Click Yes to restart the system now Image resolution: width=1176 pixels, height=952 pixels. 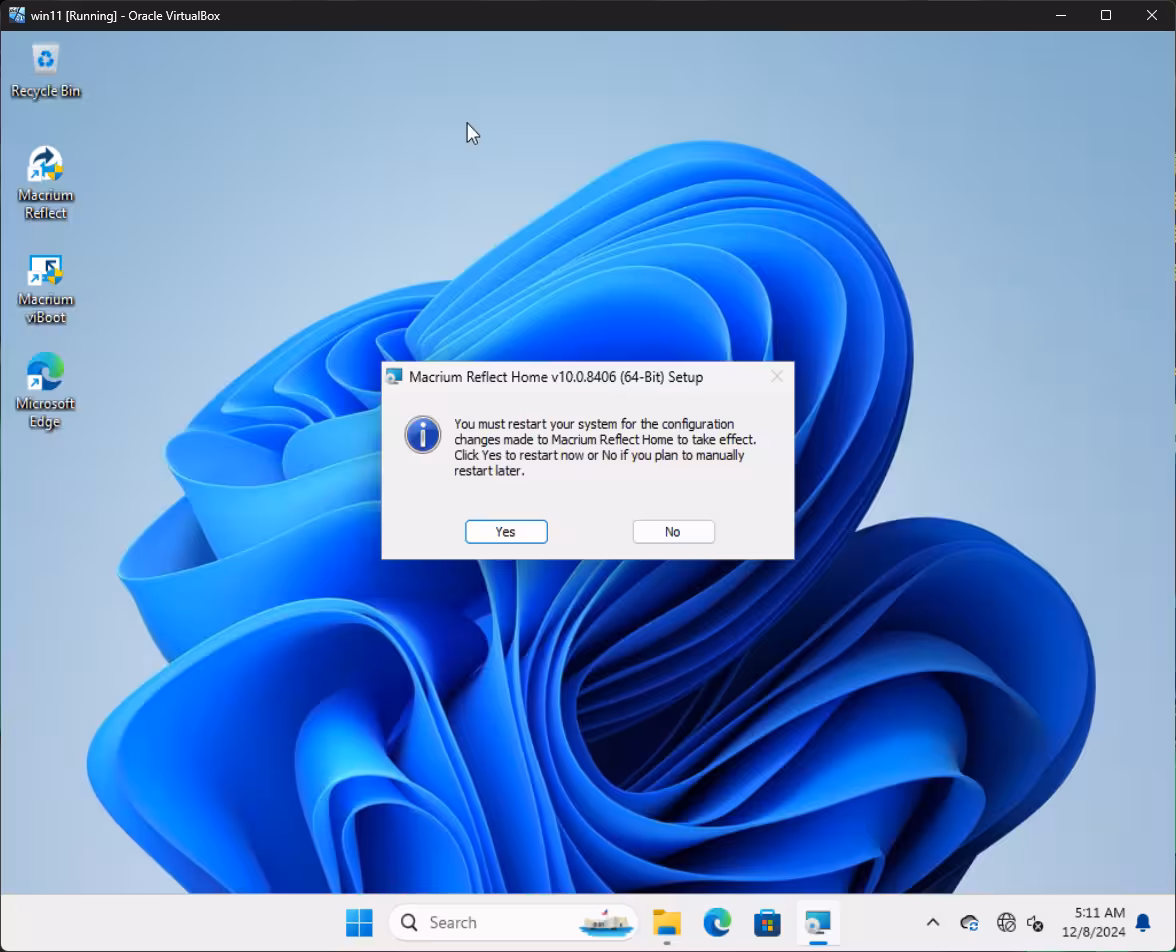click(506, 531)
